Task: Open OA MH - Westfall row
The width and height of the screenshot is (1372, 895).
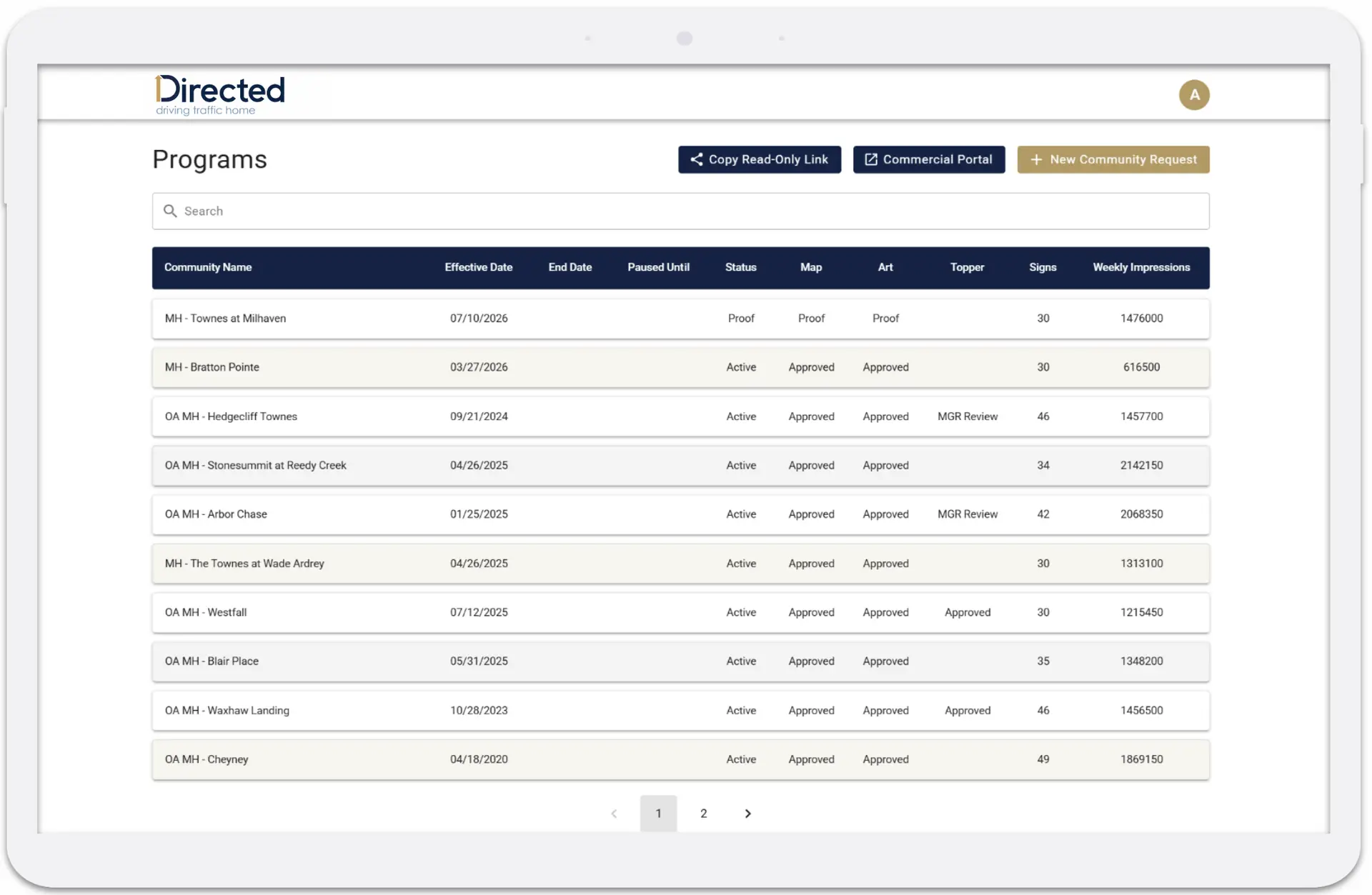Action: coord(680,612)
